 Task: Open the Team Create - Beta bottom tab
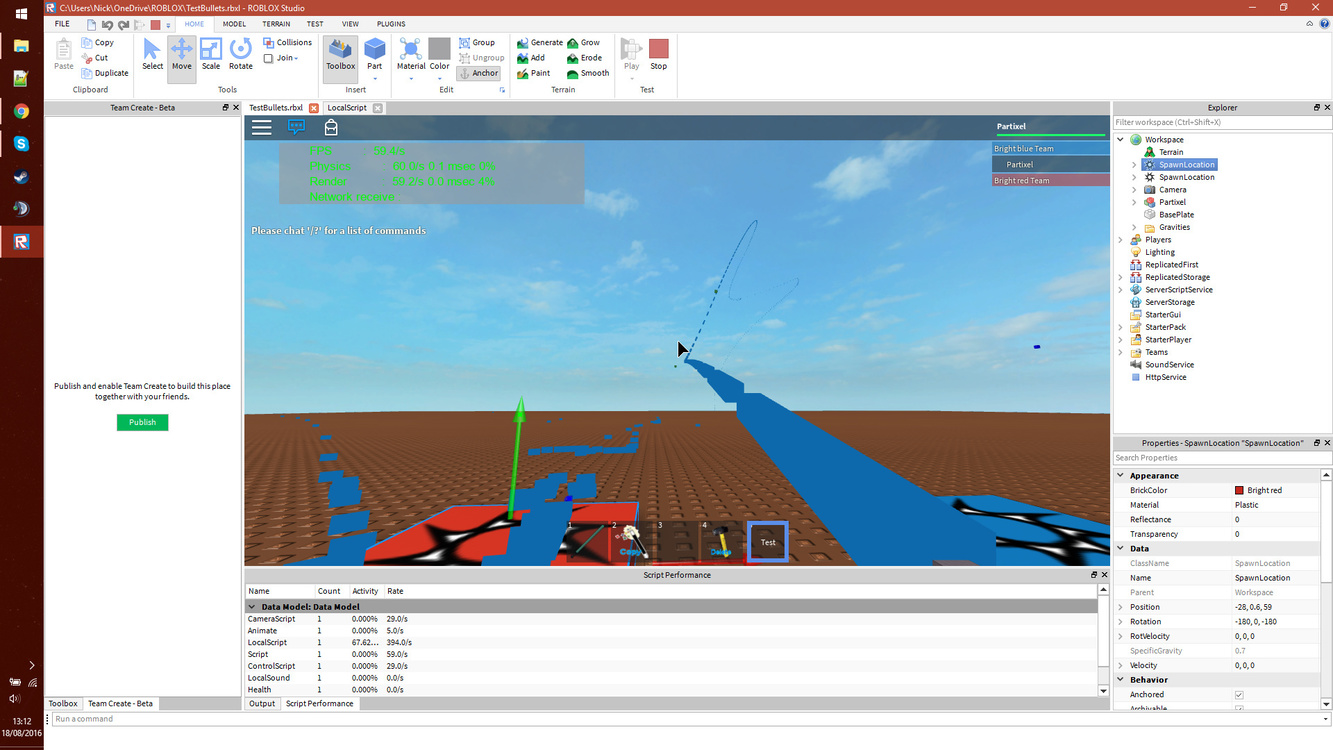click(120, 704)
